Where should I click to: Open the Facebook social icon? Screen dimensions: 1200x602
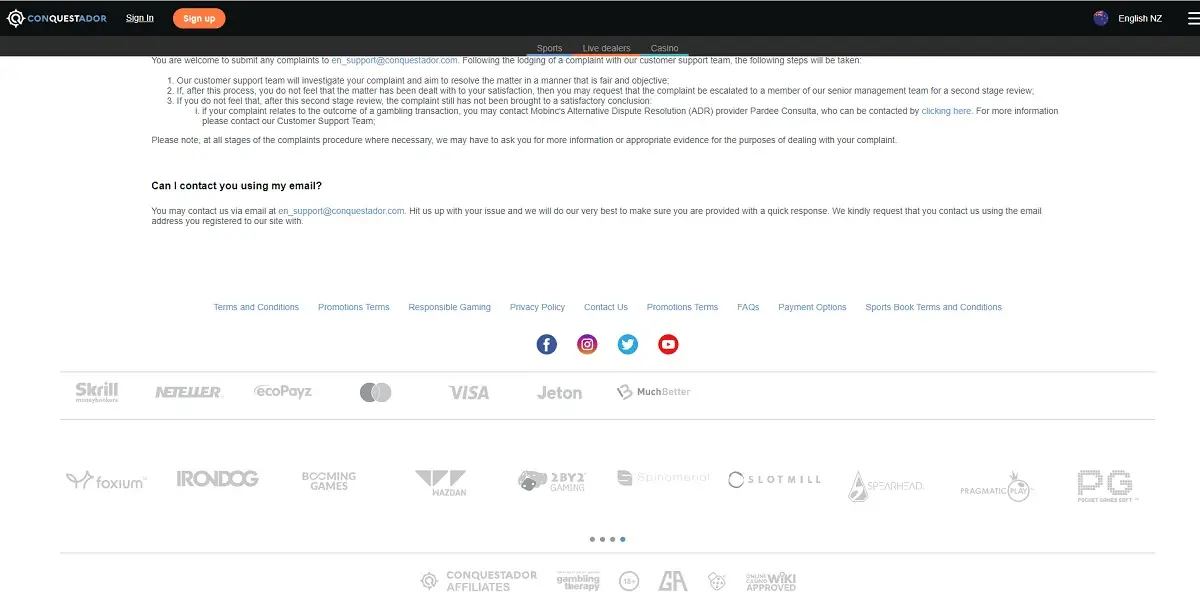pos(546,344)
